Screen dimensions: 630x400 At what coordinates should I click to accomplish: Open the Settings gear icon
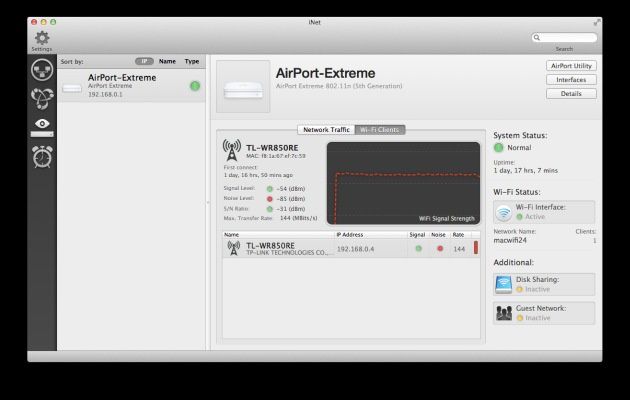(42, 38)
